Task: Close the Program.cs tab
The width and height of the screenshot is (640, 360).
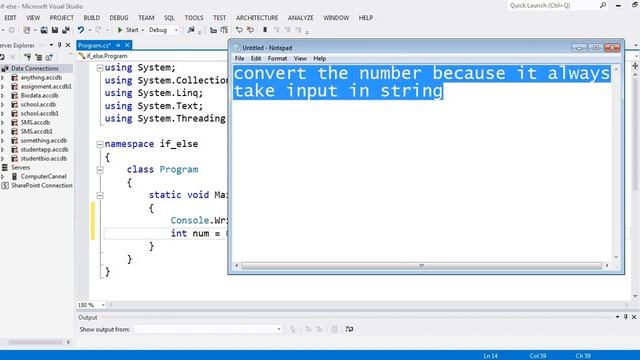Action: 127,45
